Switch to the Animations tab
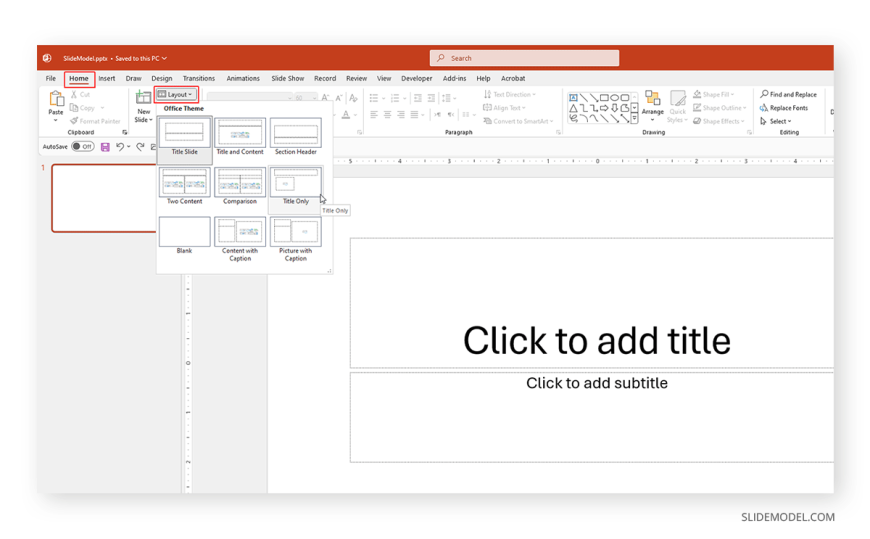The height and width of the screenshot is (539, 870). (243, 79)
